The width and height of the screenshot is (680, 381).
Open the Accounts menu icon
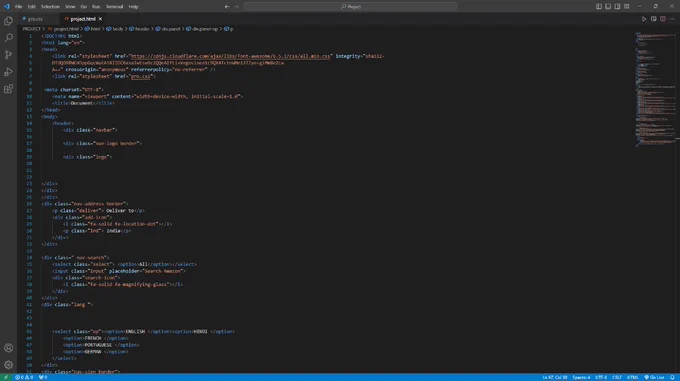click(8, 348)
